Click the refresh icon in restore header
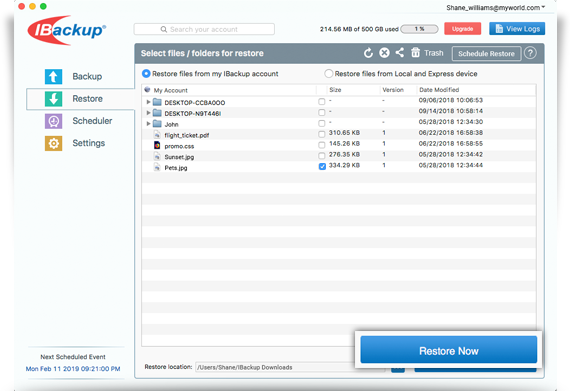 click(x=368, y=53)
